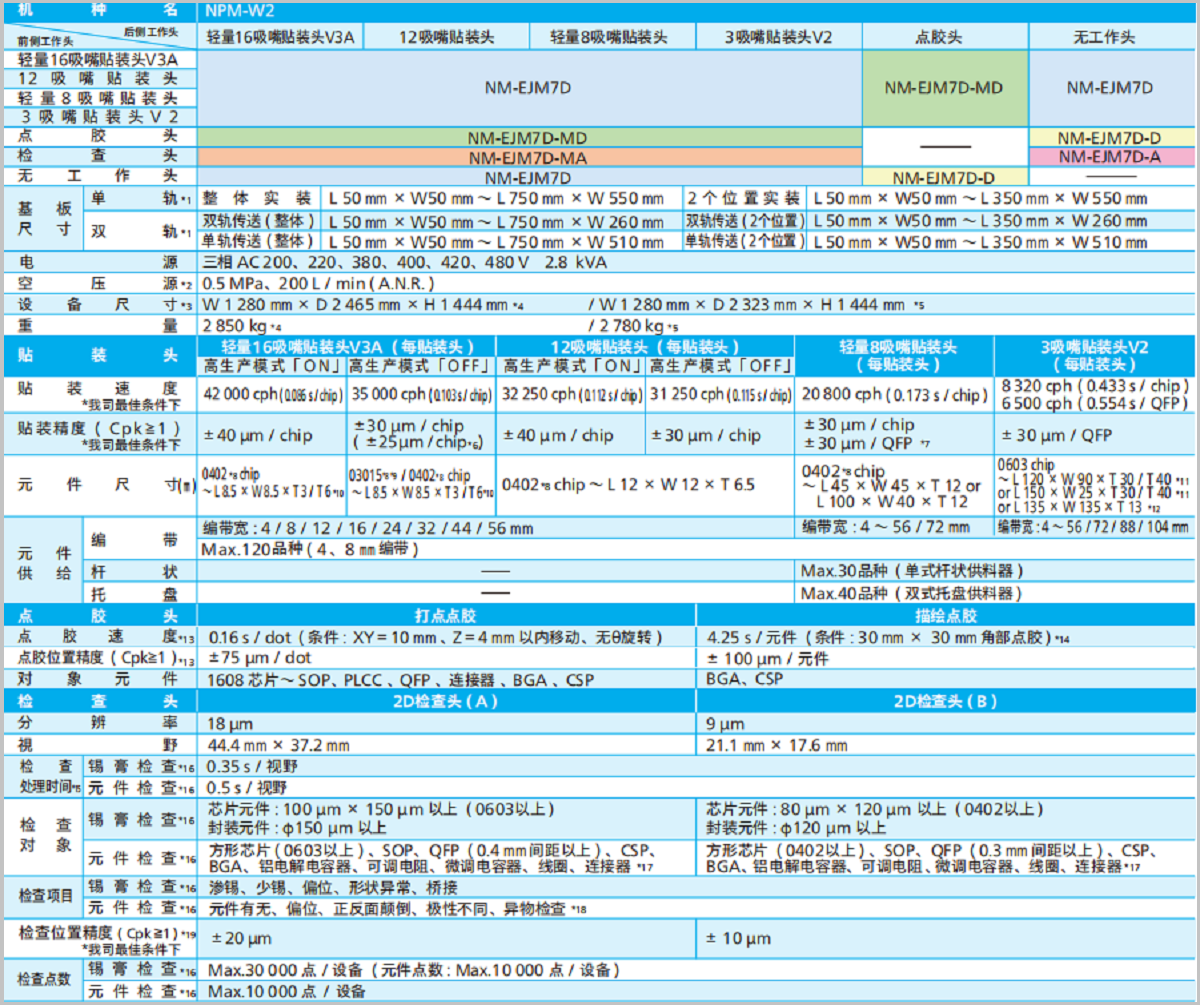Click the "电源" row label
Viewport: 1200px width, 1005px height.
(98, 262)
